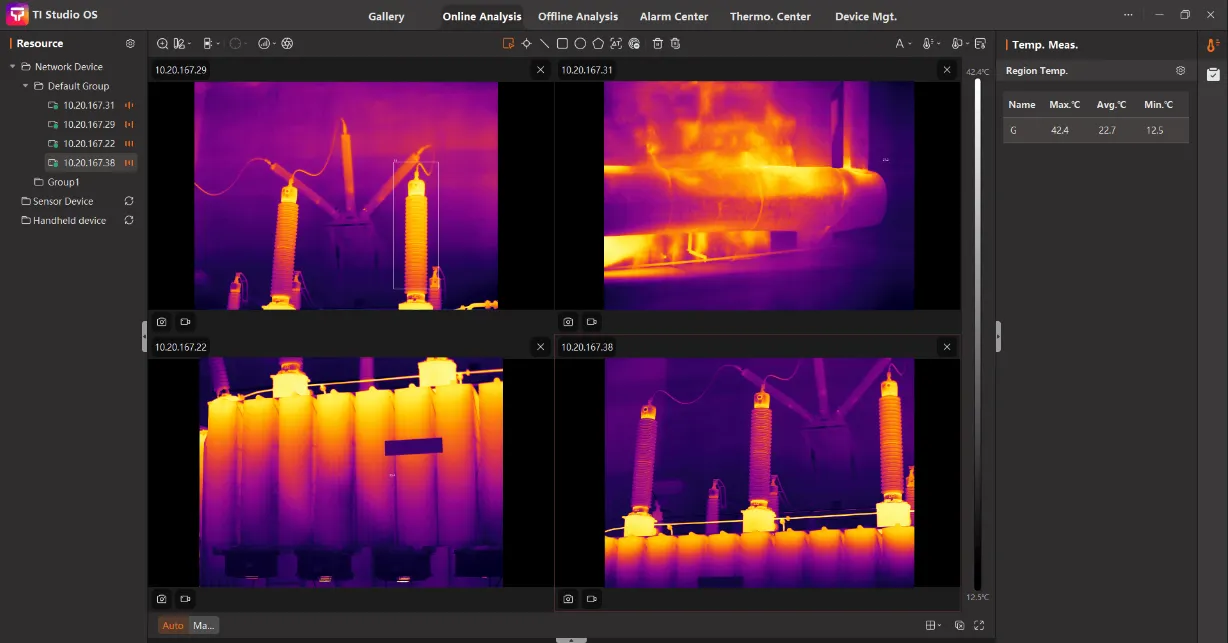
Task: Switch temperature range mode to Manual
Action: [203, 625]
